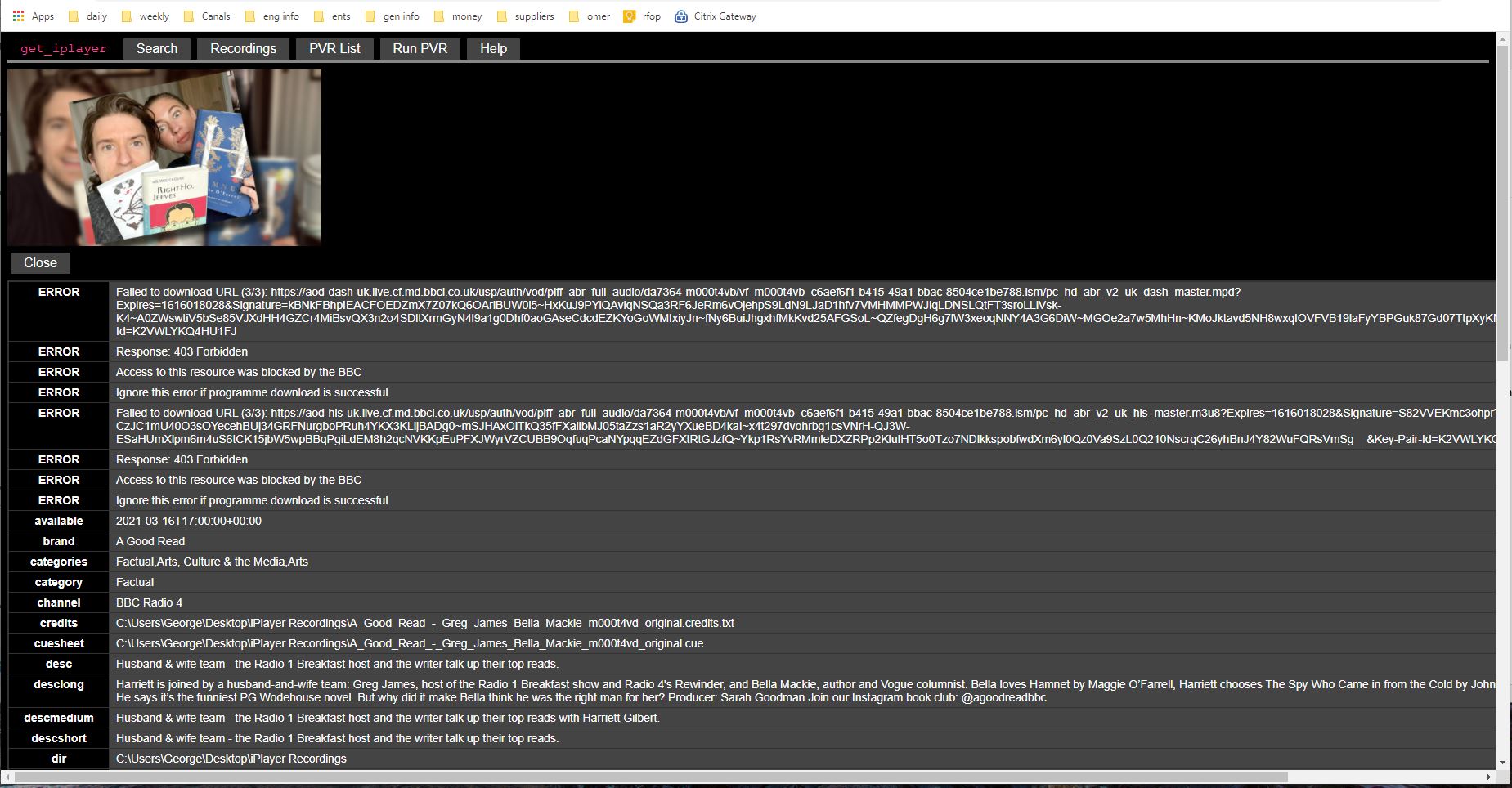1512x788 pixels.
Task: Open the eng info bookmarks folder
Action: pos(280,16)
